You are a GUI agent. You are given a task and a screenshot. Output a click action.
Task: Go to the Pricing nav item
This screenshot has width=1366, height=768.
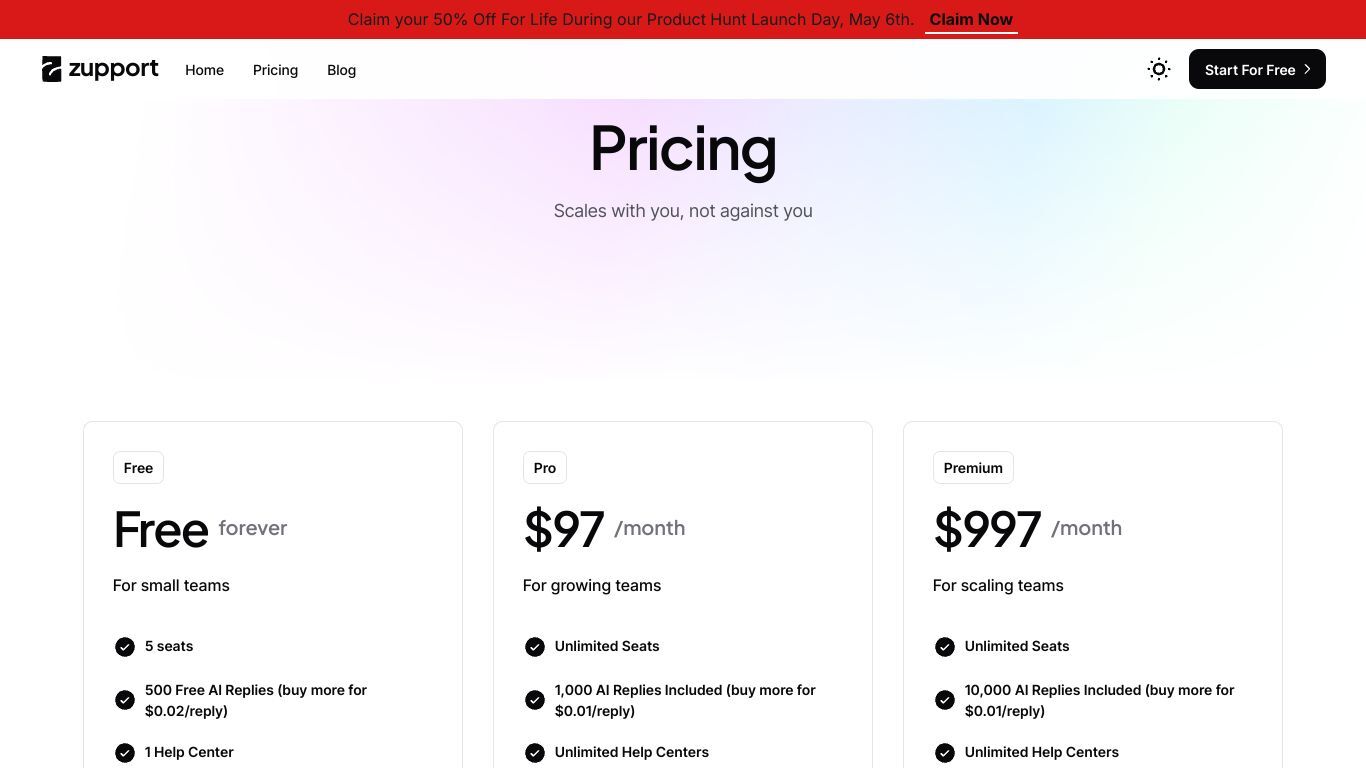click(x=275, y=70)
